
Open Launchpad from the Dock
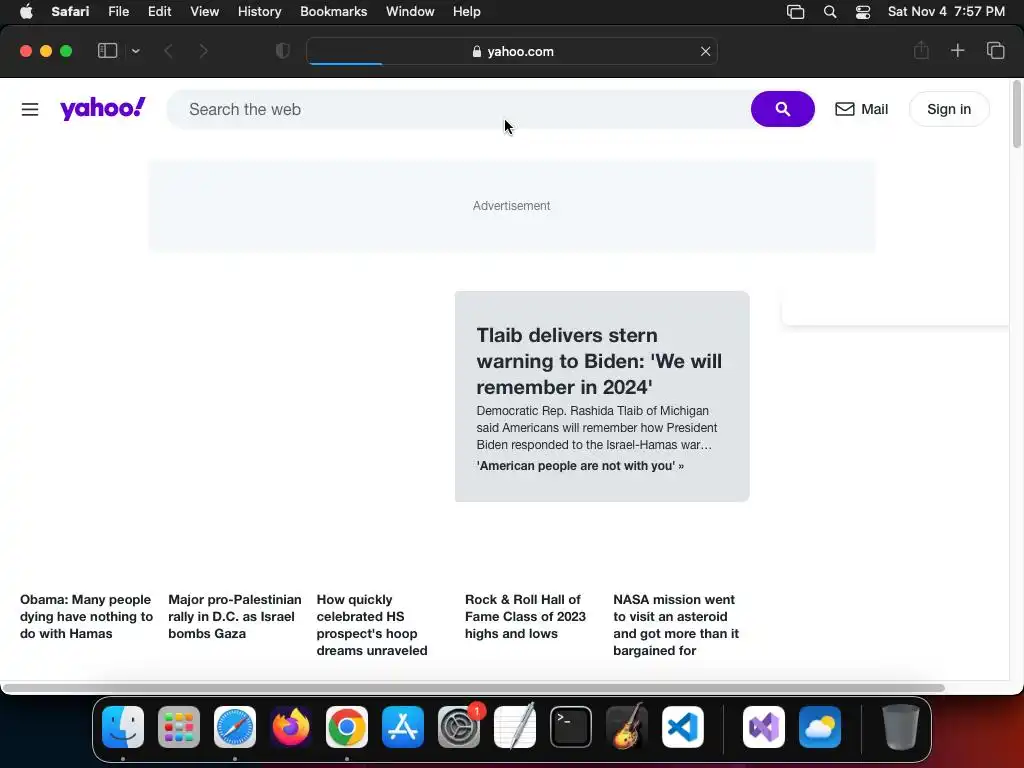point(179,727)
